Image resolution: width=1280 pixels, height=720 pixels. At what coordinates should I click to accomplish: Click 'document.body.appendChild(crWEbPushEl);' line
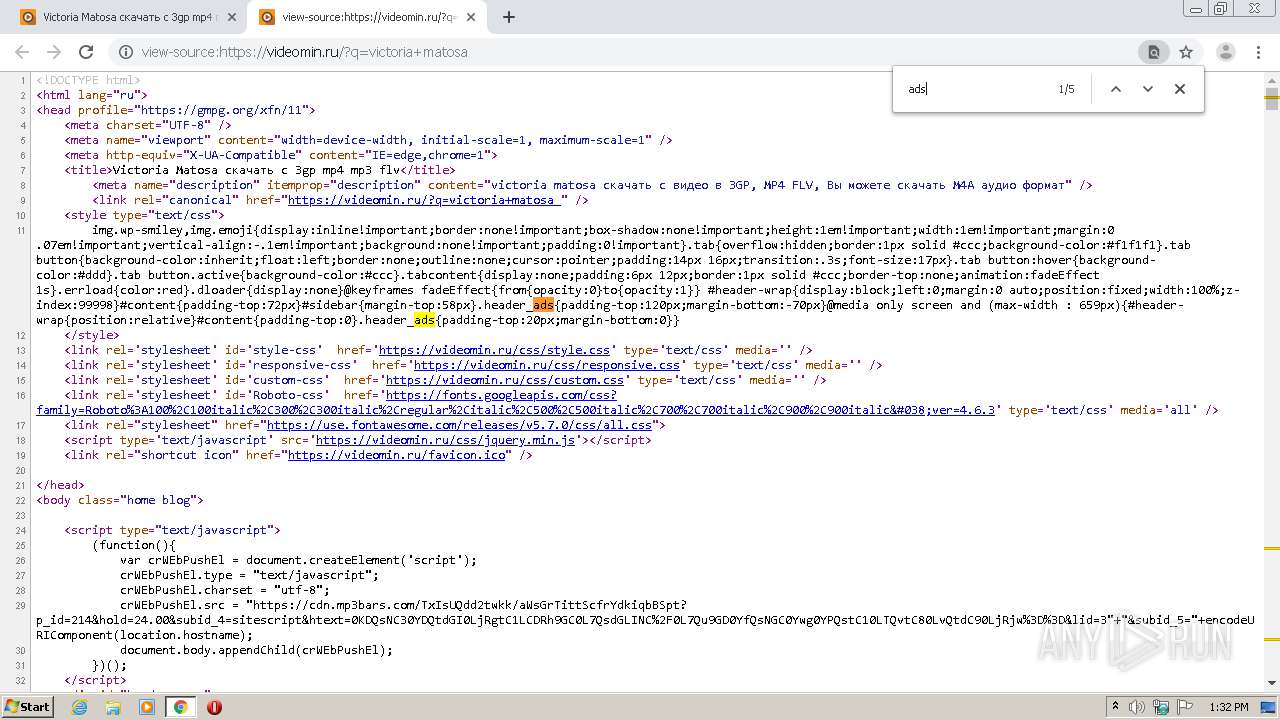coord(256,650)
